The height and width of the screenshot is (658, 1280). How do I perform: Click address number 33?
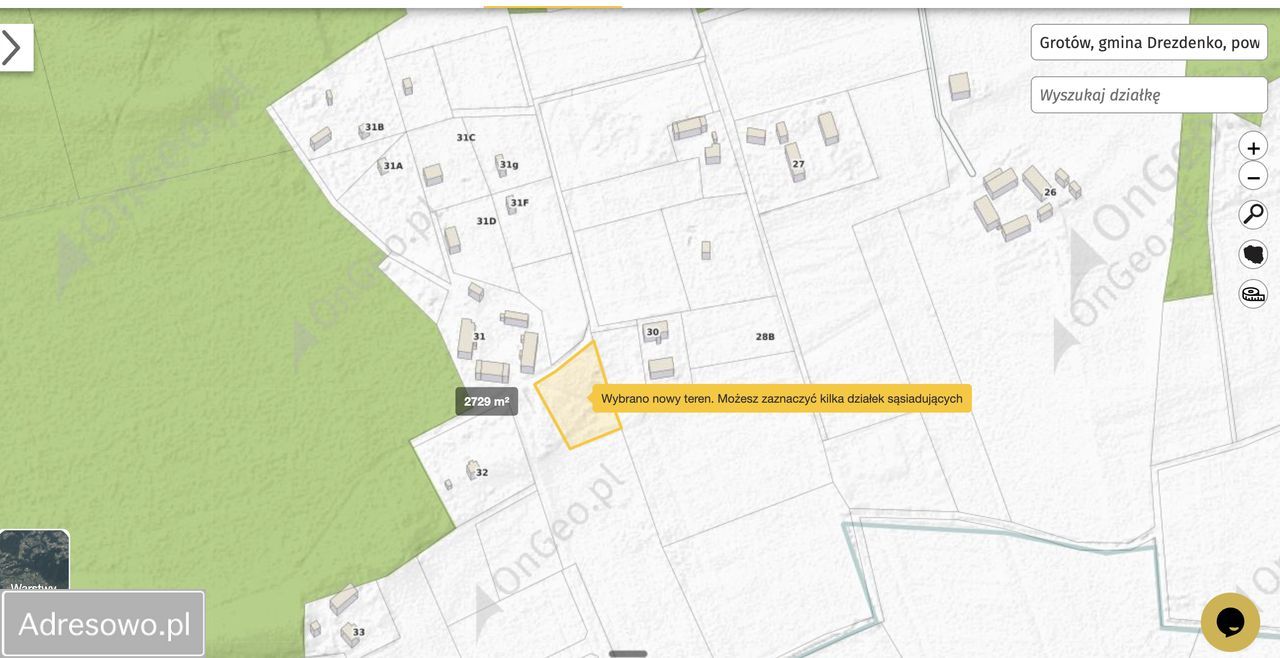[x=359, y=632]
